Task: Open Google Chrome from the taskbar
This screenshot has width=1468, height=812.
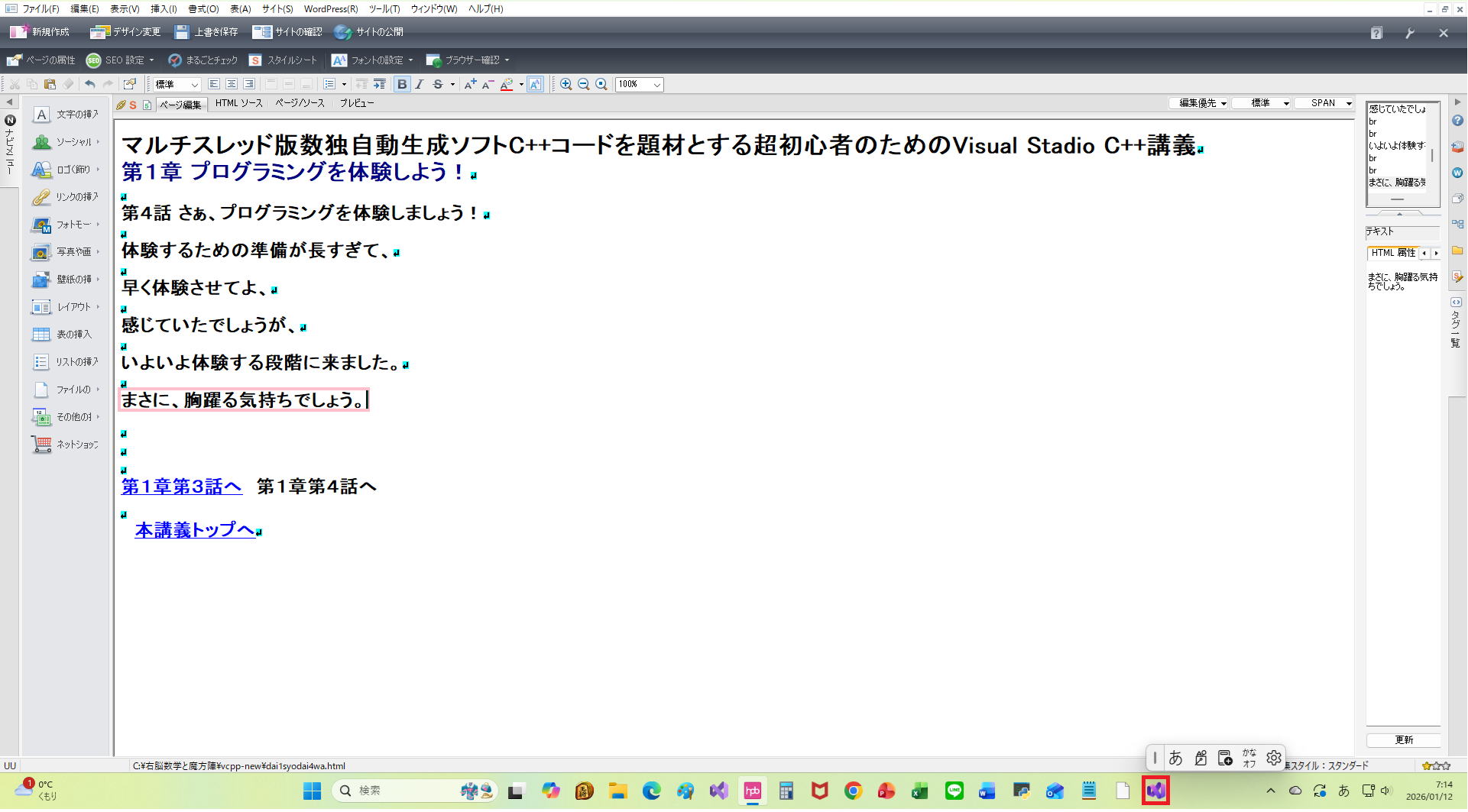Action: [x=853, y=791]
